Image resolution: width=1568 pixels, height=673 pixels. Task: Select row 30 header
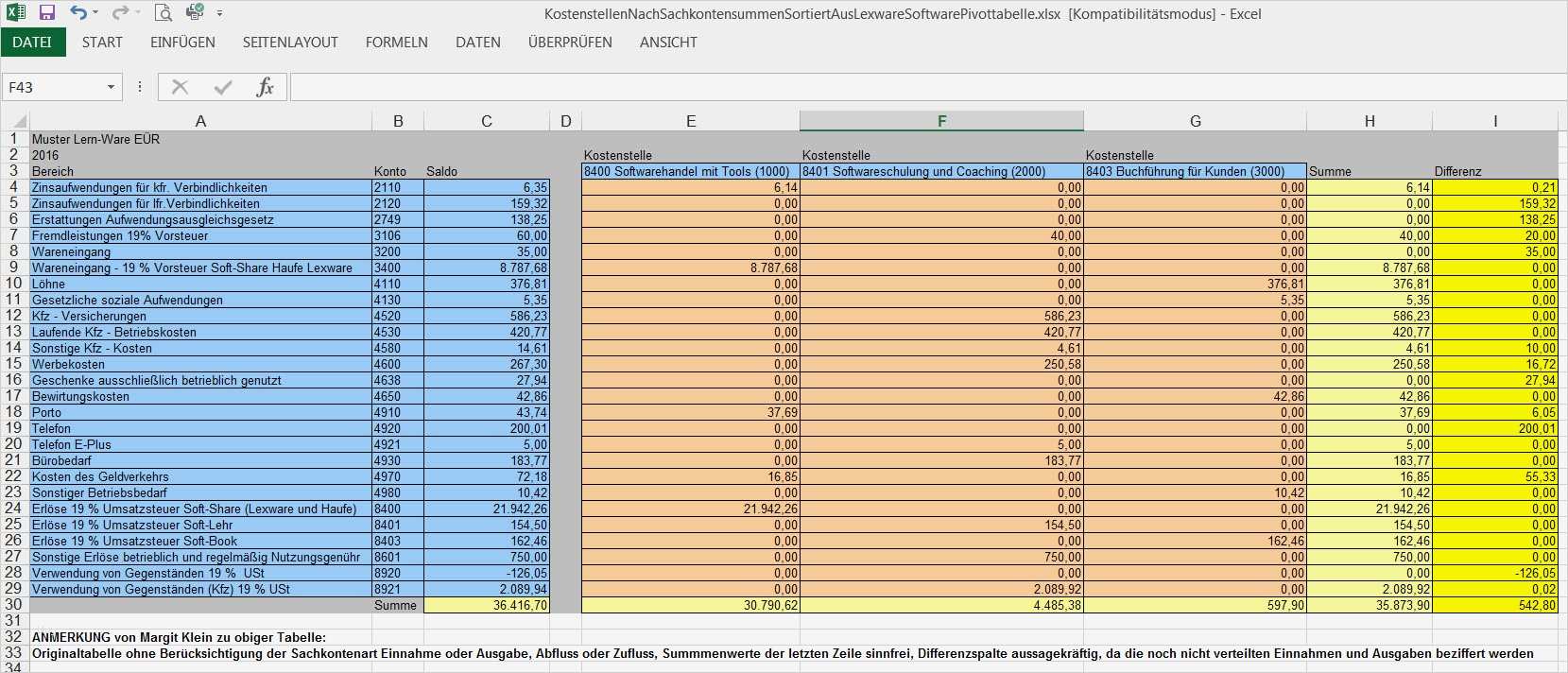click(x=14, y=605)
